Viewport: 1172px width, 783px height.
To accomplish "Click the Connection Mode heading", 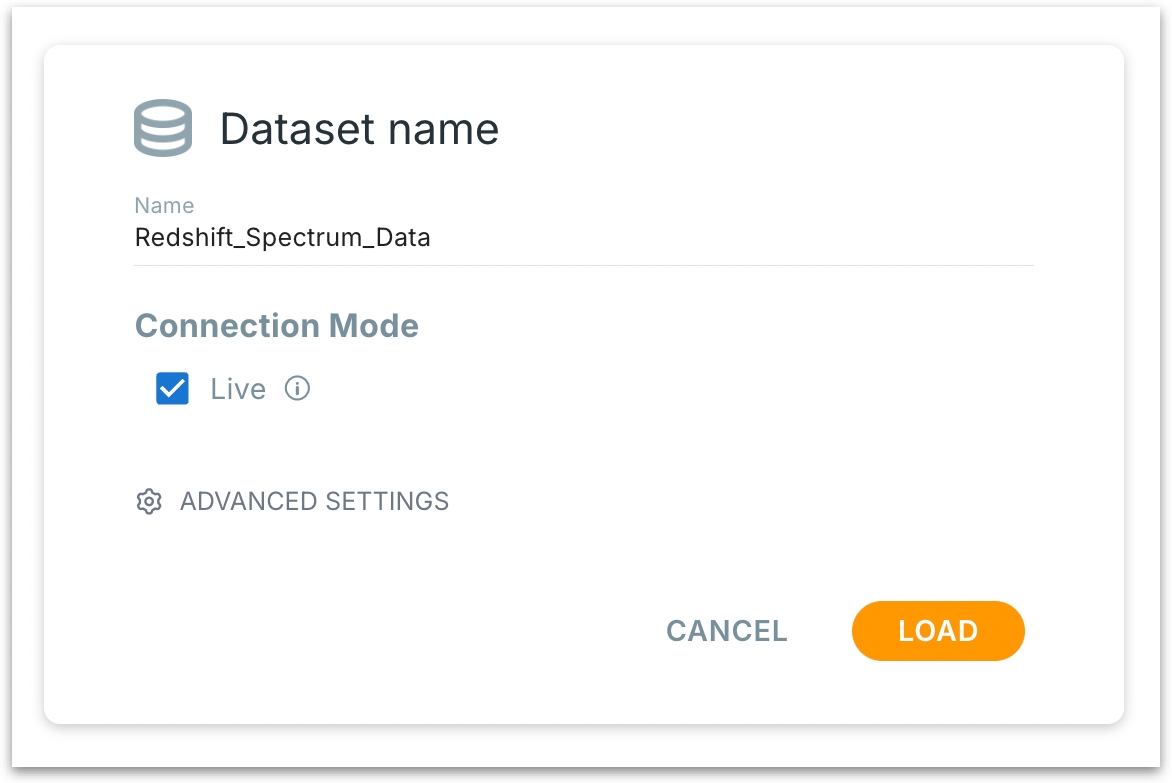I will 277,325.
